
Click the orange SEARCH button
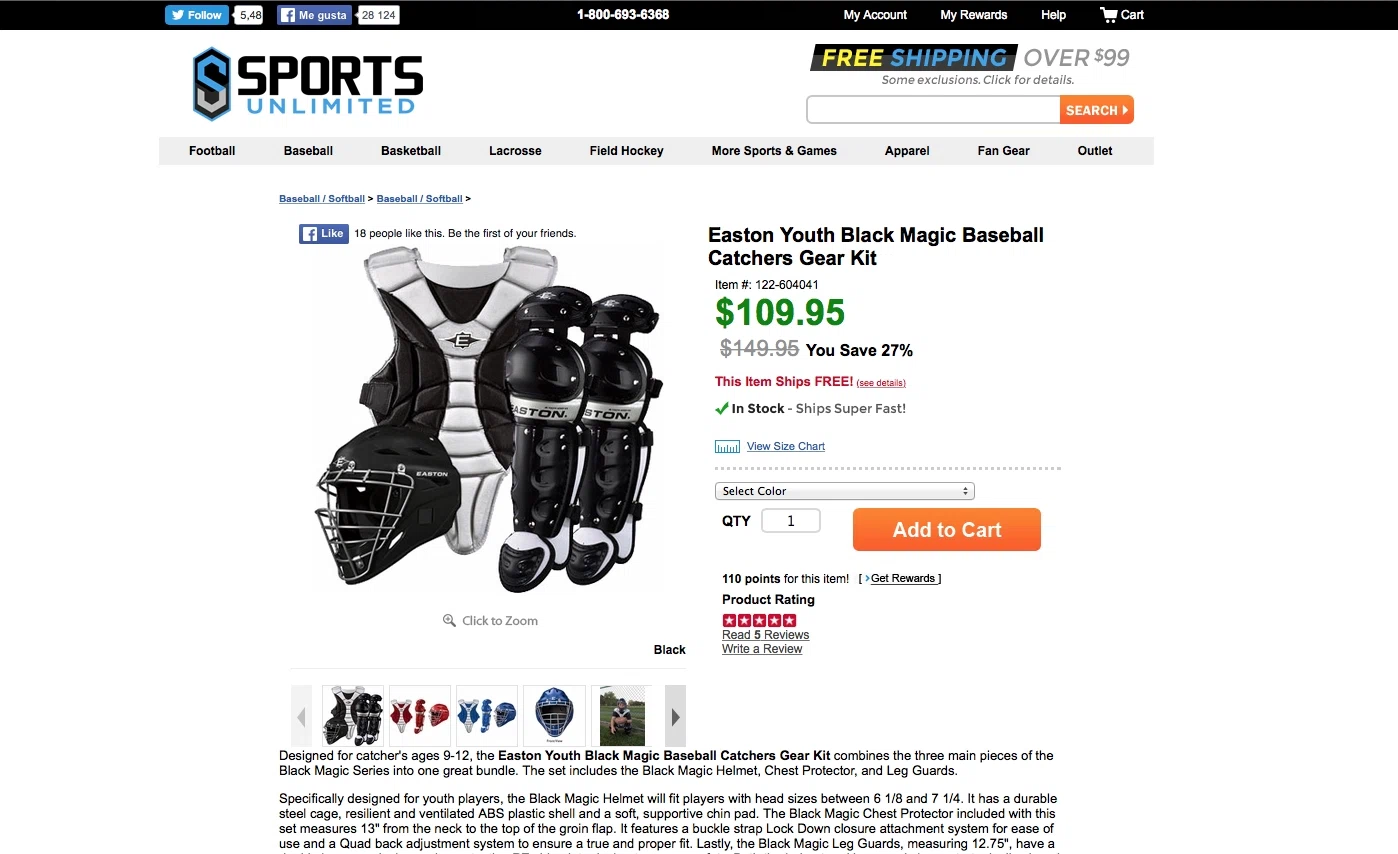pyautogui.click(x=1097, y=110)
